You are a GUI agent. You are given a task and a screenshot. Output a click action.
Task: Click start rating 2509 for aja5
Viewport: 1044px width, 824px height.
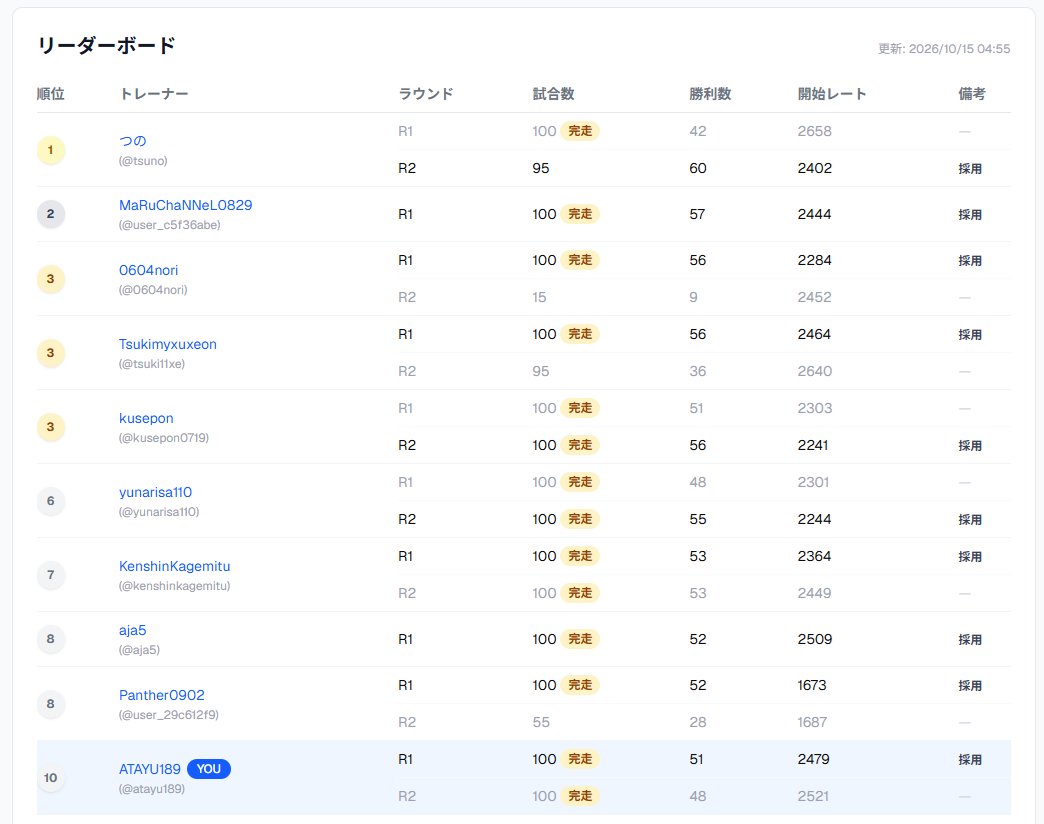pos(815,639)
